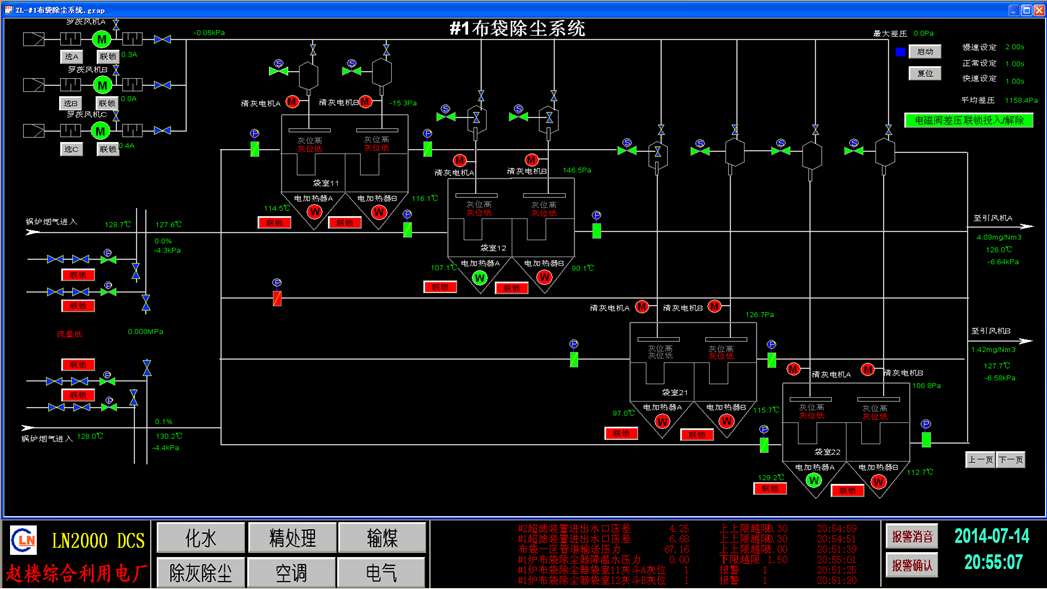Click 袋室12 电加热器A green W icon
The height and width of the screenshot is (589, 1047).
[479, 278]
